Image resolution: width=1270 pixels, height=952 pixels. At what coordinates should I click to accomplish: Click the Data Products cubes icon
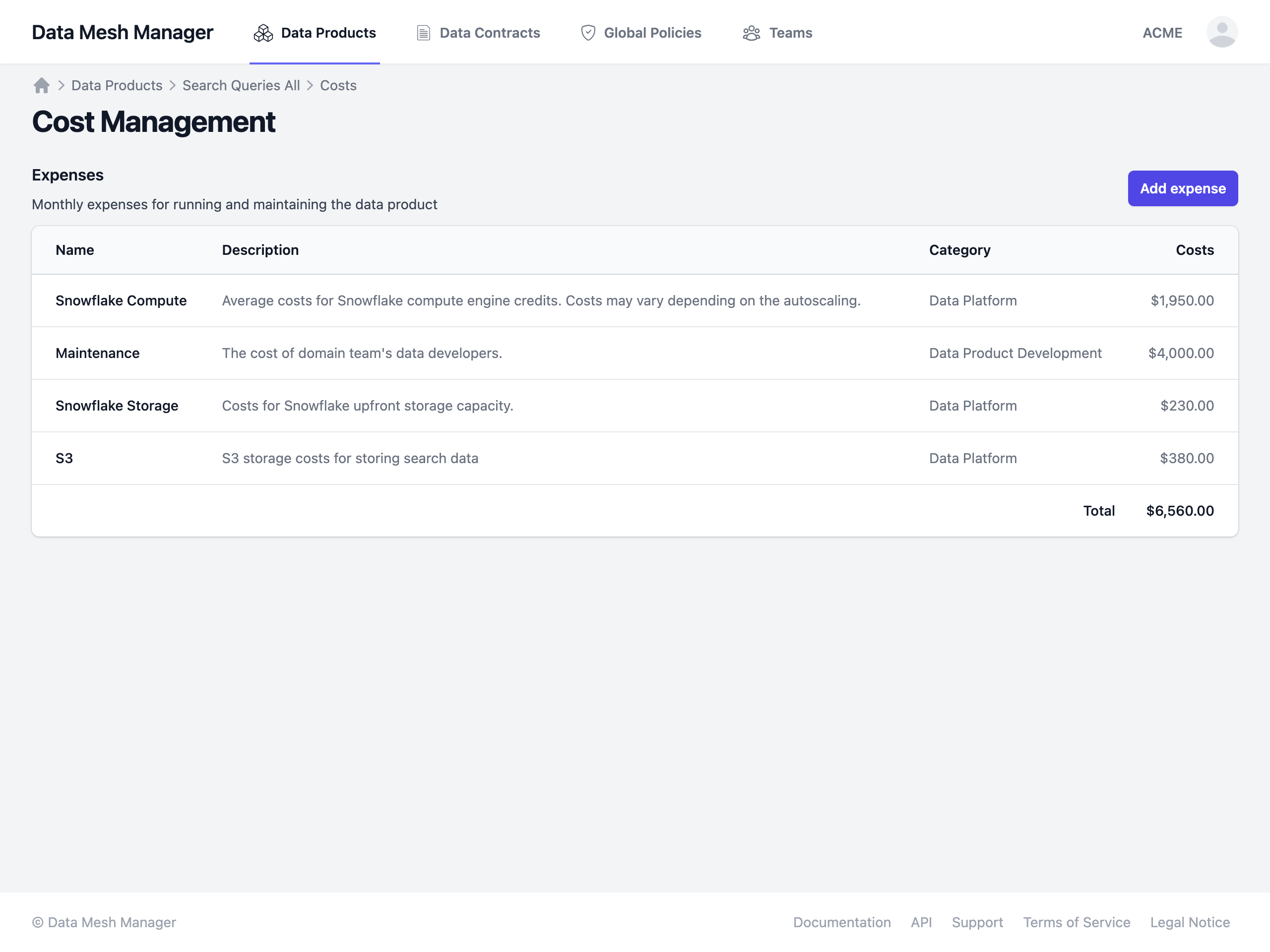pyautogui.click(x=263, y=33)
